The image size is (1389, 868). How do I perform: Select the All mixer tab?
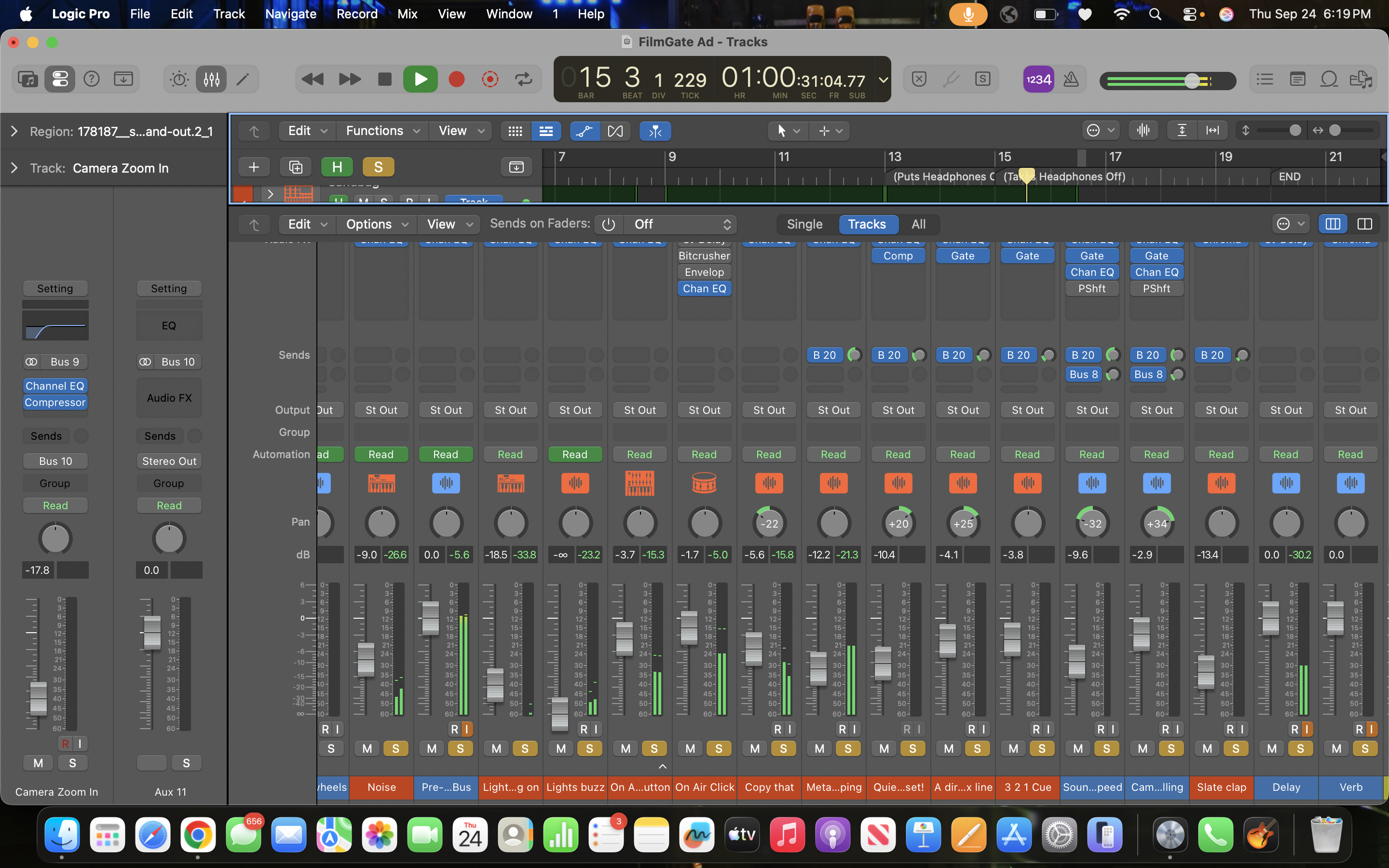pyautogui.click(x=918, y=224)
